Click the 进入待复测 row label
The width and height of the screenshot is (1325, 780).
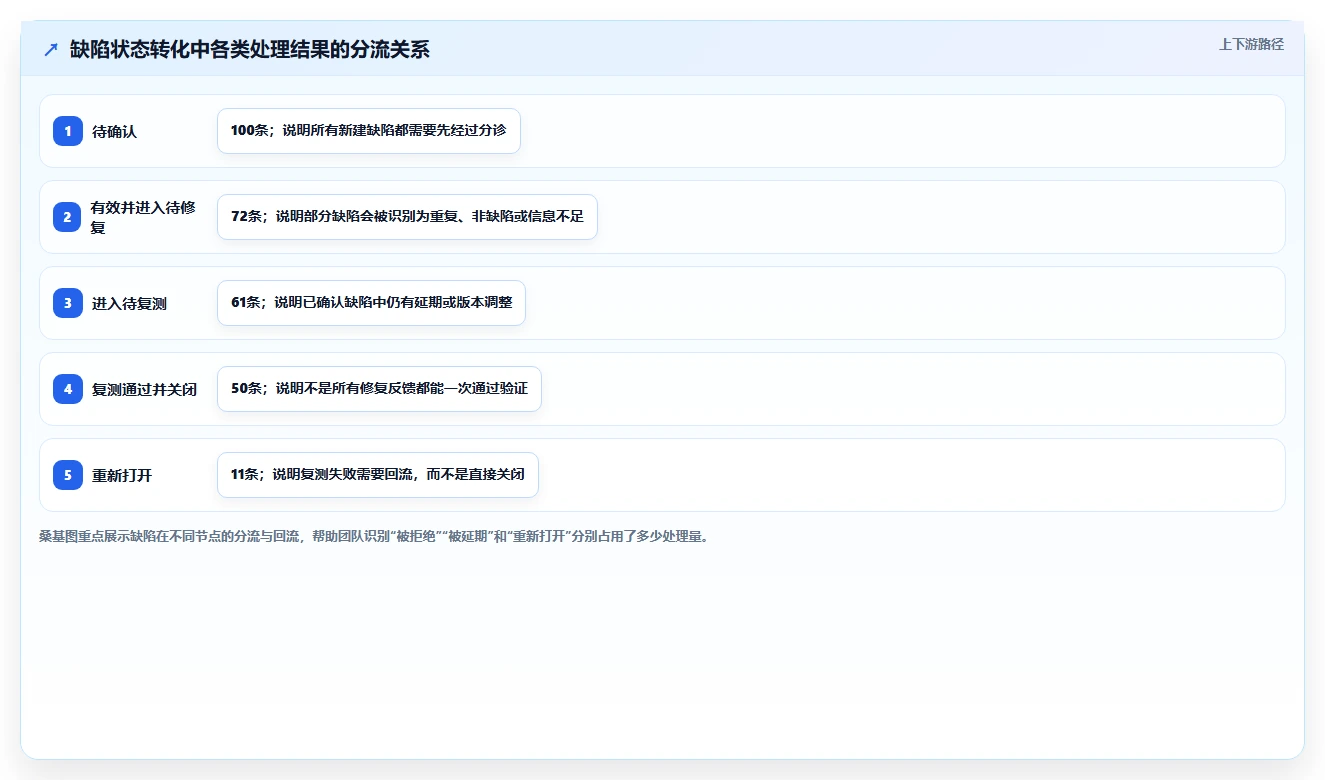129,303
